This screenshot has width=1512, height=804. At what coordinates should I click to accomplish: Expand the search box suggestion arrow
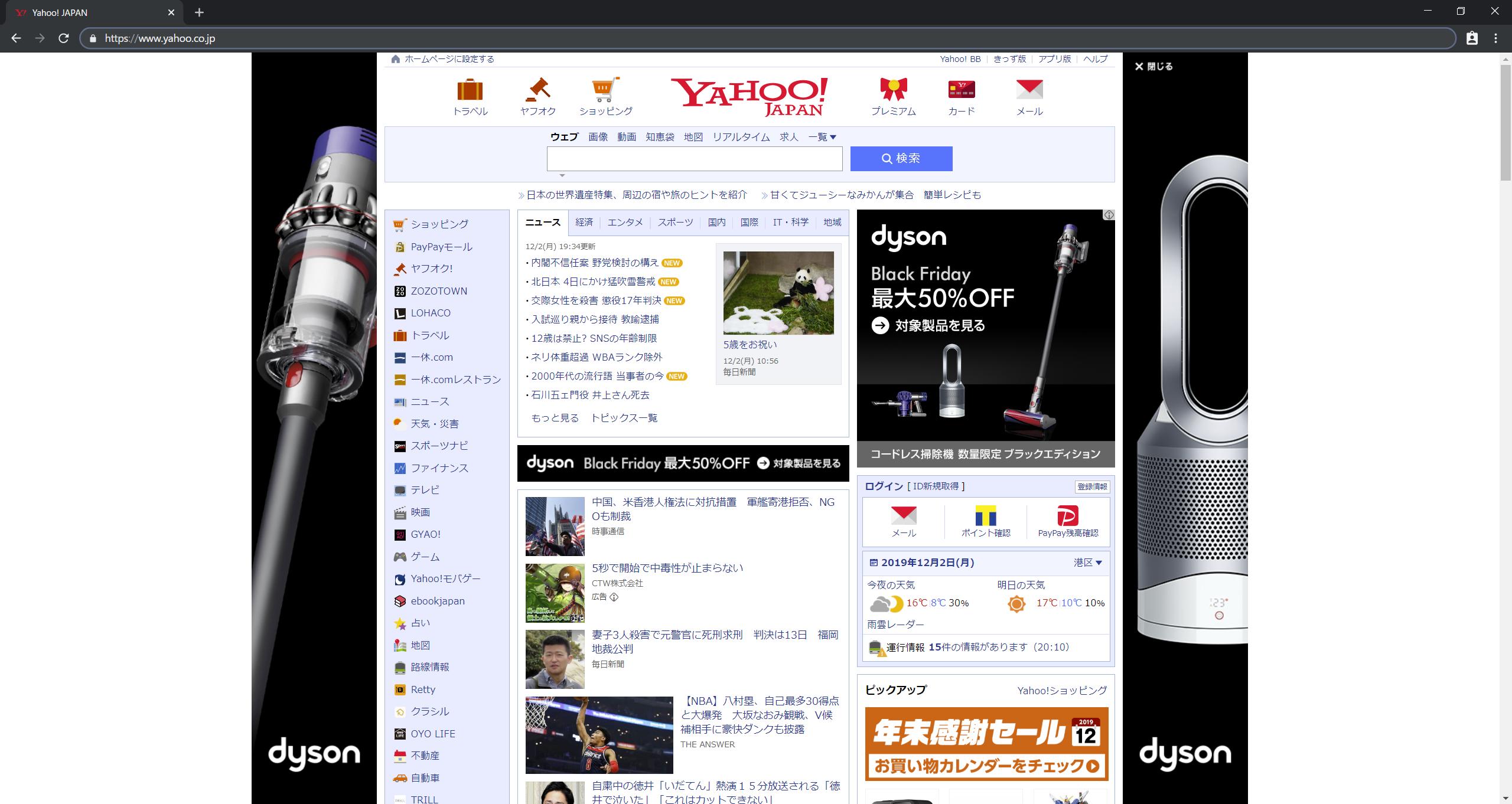point(562,175)
